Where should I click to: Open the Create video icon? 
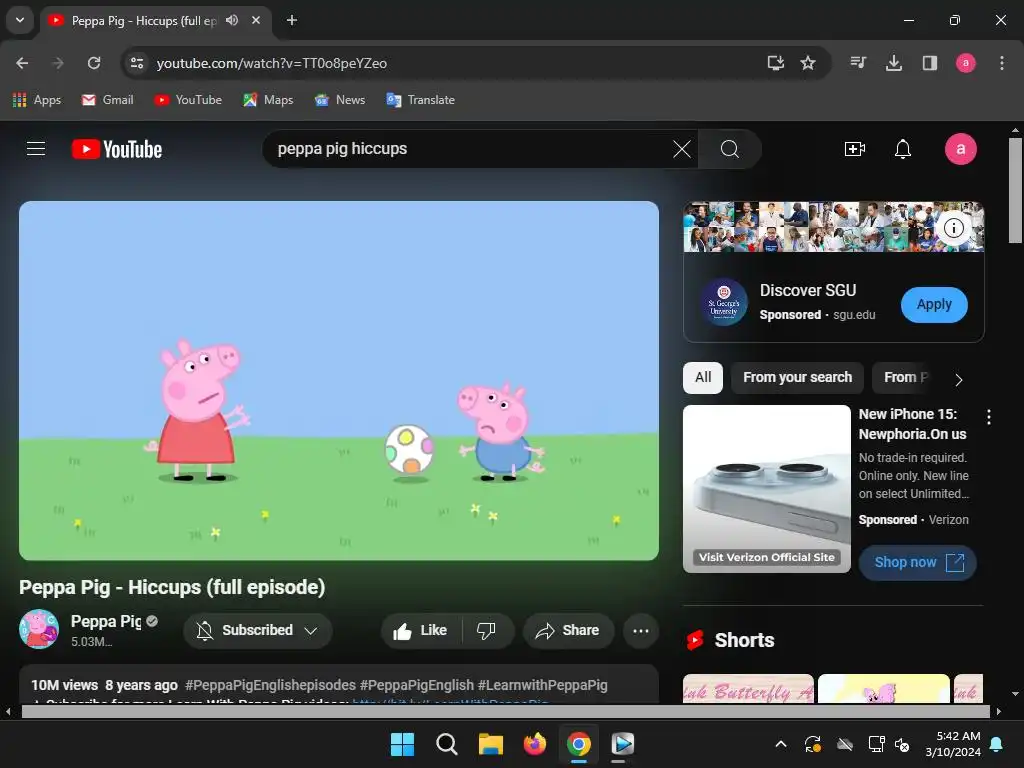tap(854, 149)
